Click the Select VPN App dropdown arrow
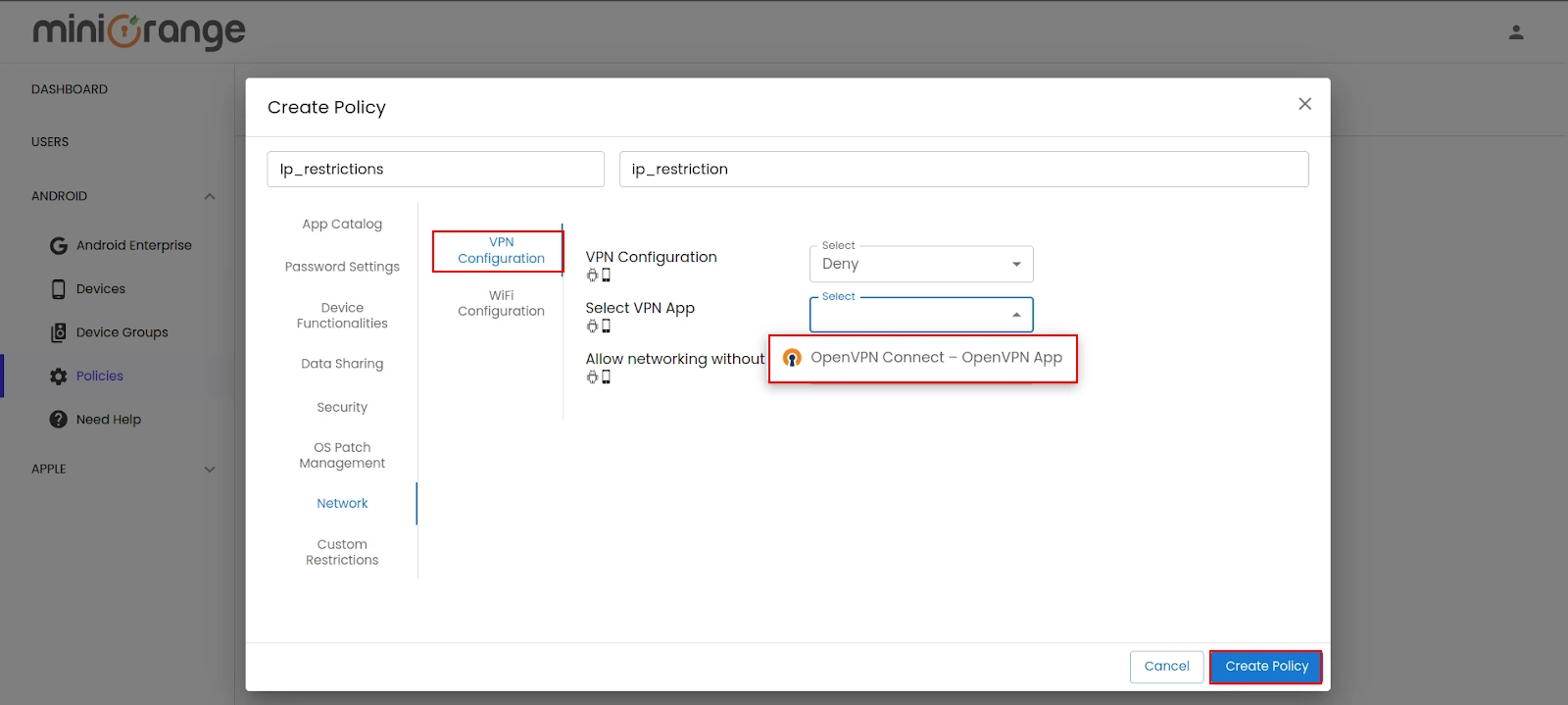 pos(1016,315)
